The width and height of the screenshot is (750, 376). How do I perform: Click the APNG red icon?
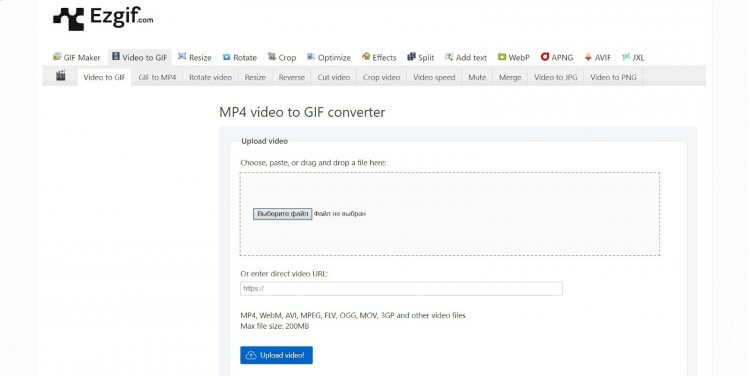click(545, 56)
